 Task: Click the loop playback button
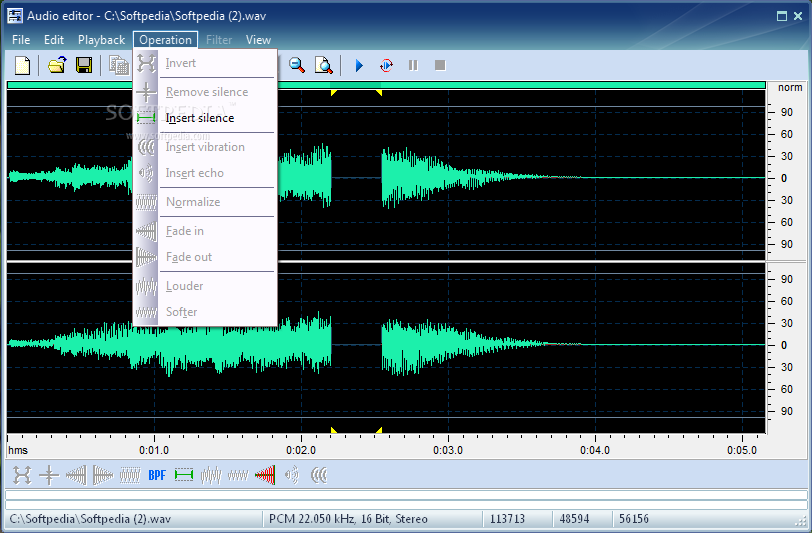[x=386, y=65]
